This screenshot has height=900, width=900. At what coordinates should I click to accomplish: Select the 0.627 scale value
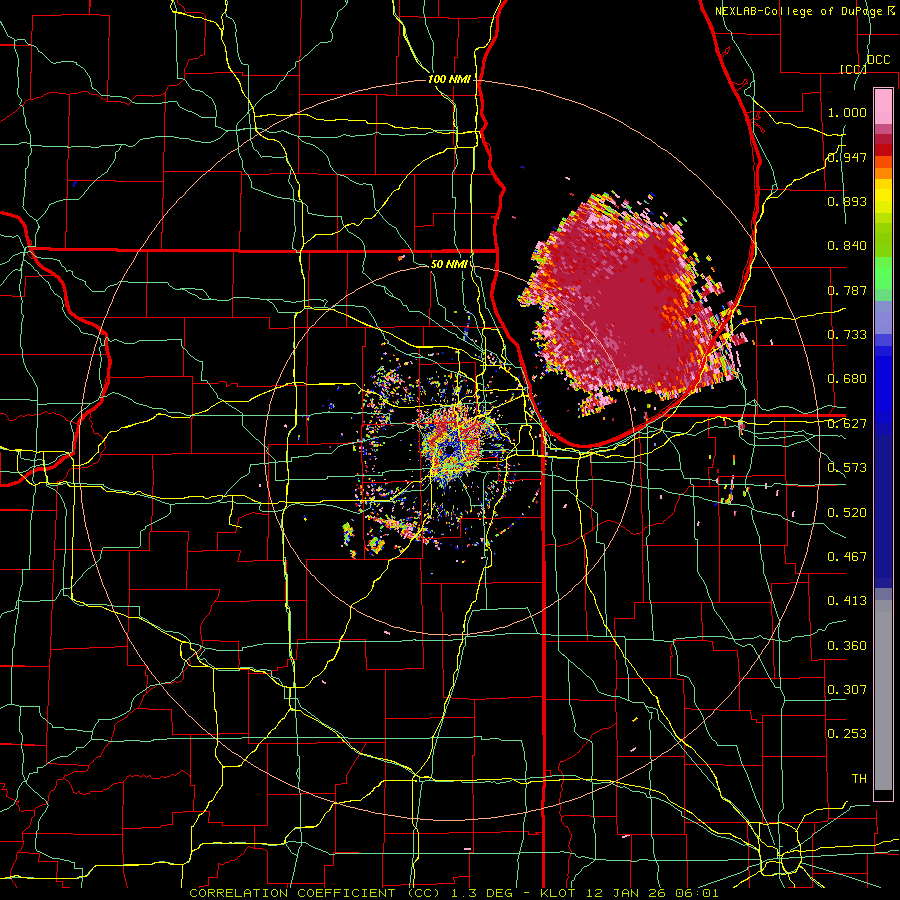coord(847,424)
